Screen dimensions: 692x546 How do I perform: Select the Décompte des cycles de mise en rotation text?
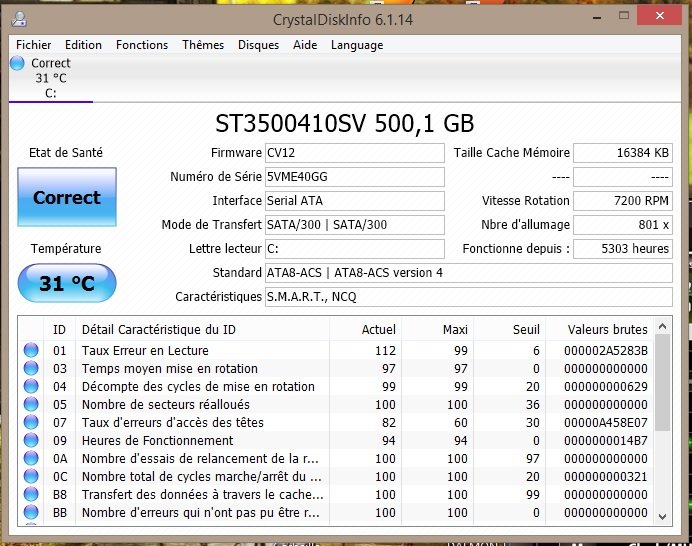pyautogui.click(x=198, y=387)
